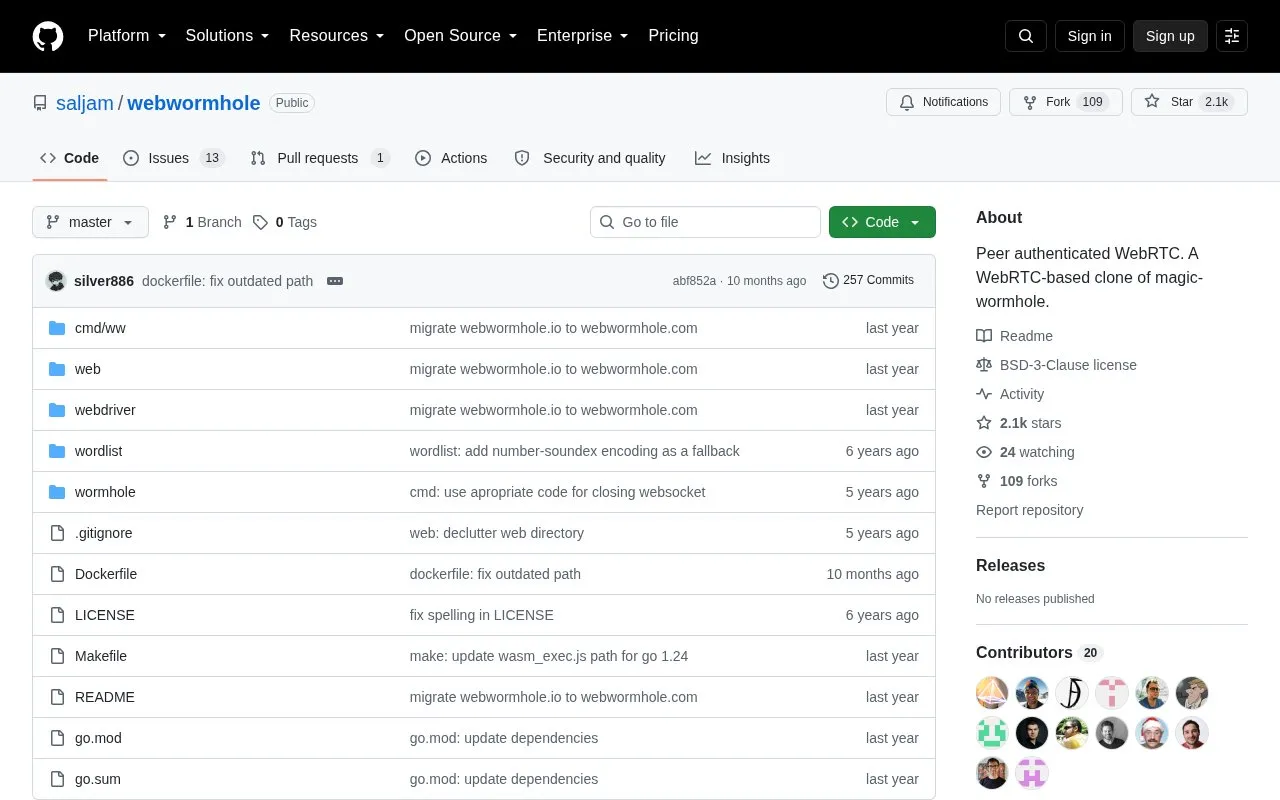Click the scale icon beside BSD-3-Clause license
The height and width of the screenshot is (800, 1280).
tap(984, 365)
